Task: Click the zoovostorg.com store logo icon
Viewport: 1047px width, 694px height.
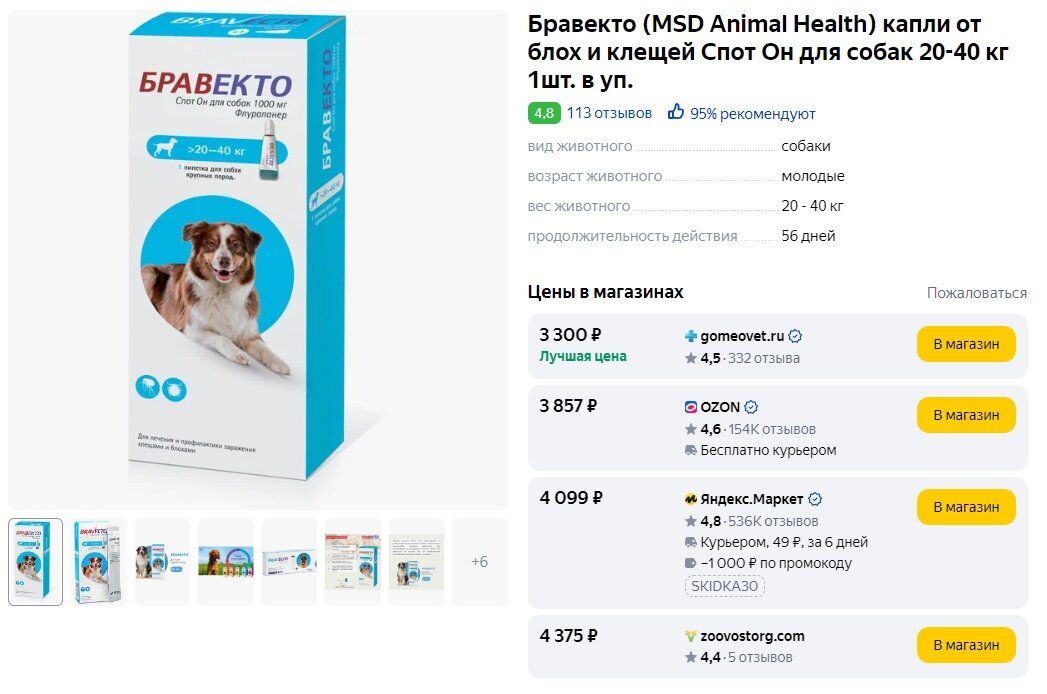Action: tap(690, 636)
